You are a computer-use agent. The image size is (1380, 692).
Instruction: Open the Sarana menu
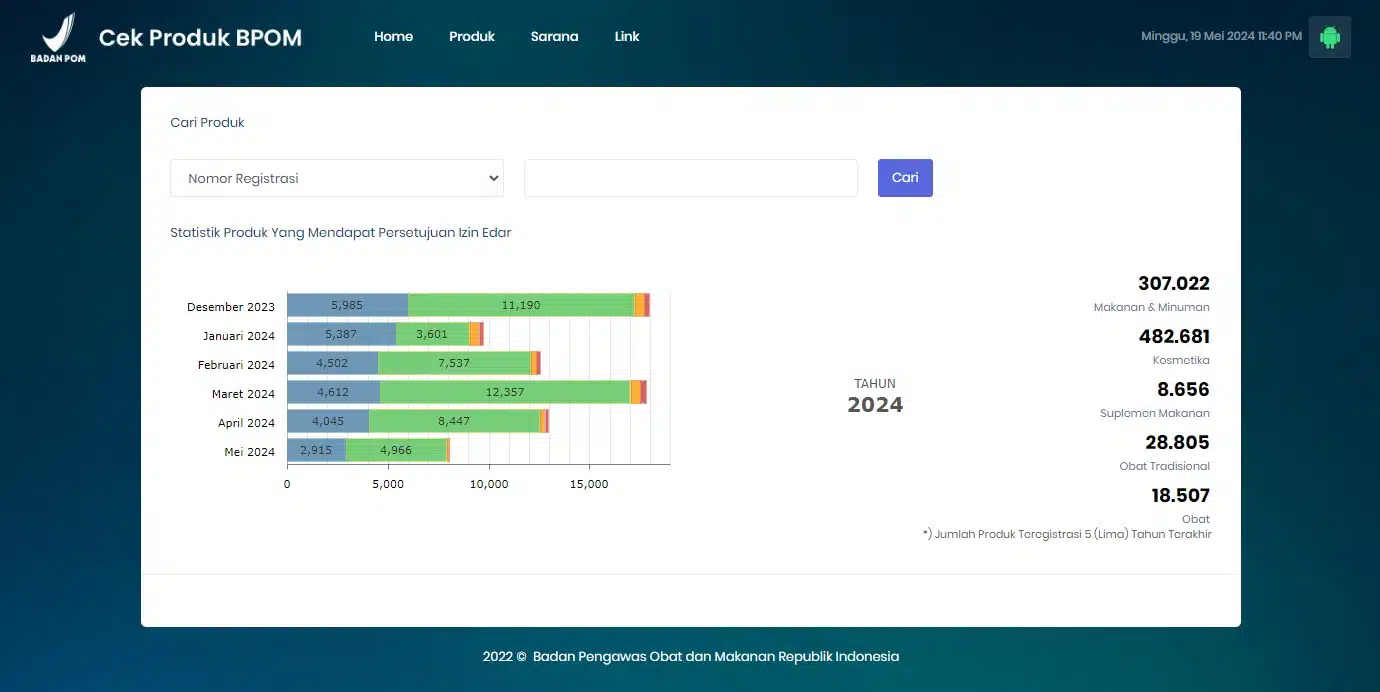pyautogui.click(x=554, y=37)
